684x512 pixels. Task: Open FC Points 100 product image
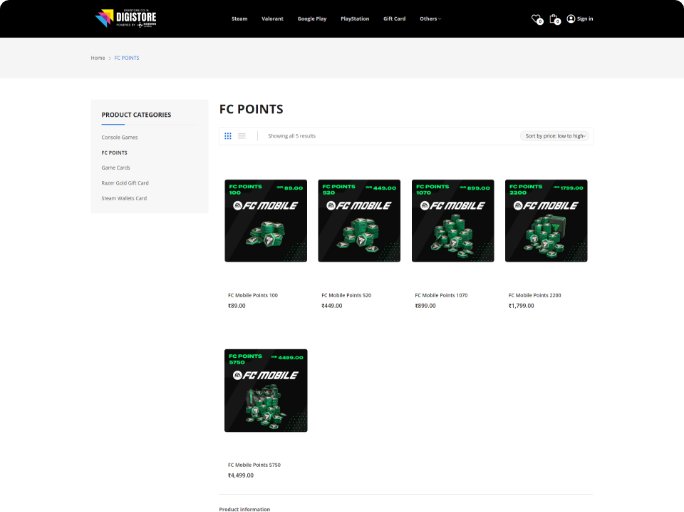click(266, 221)
